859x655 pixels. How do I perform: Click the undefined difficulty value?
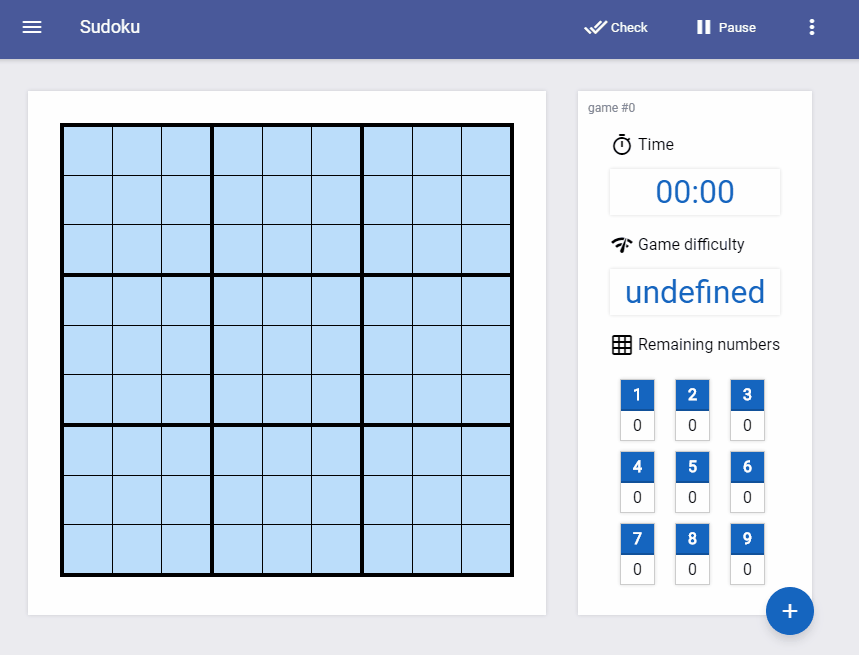(695, 292)
